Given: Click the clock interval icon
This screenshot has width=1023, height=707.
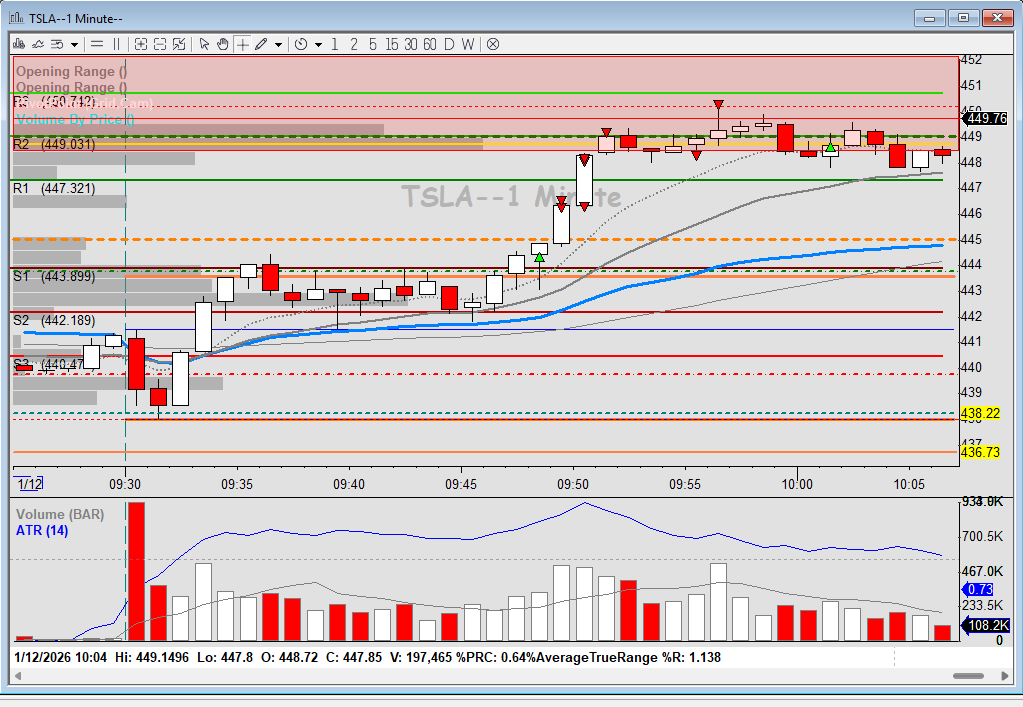Looking at the screenshot, I should (301, 44).
